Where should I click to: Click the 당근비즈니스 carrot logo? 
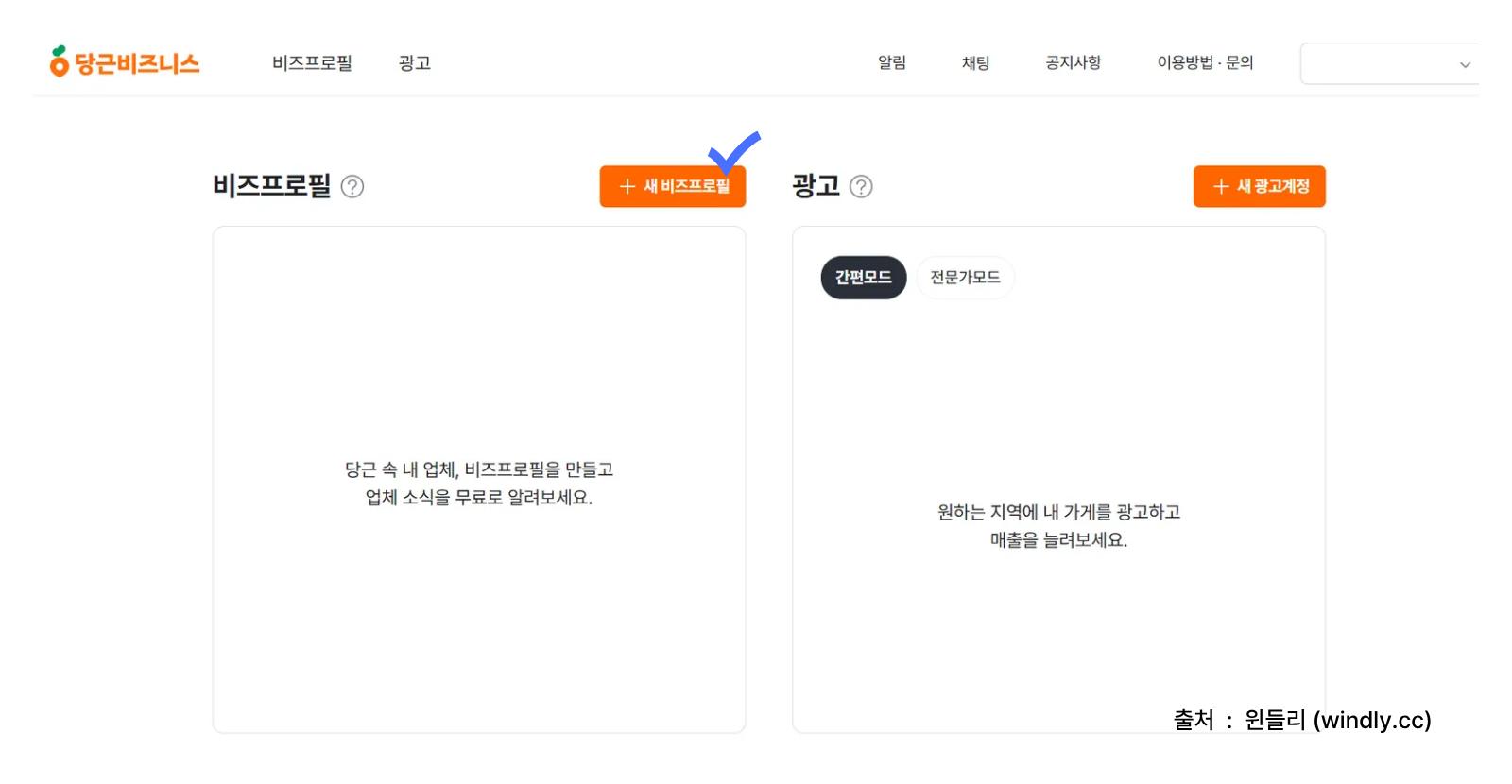point(60,62)
